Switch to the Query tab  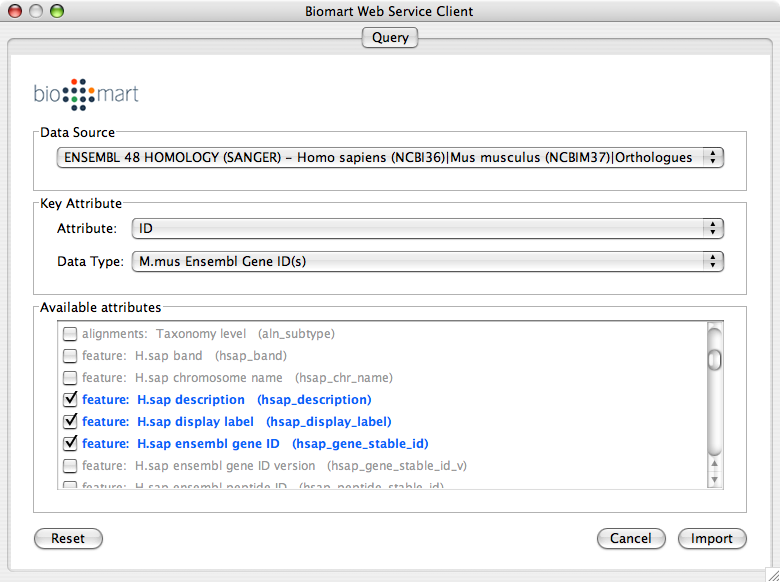390,37
